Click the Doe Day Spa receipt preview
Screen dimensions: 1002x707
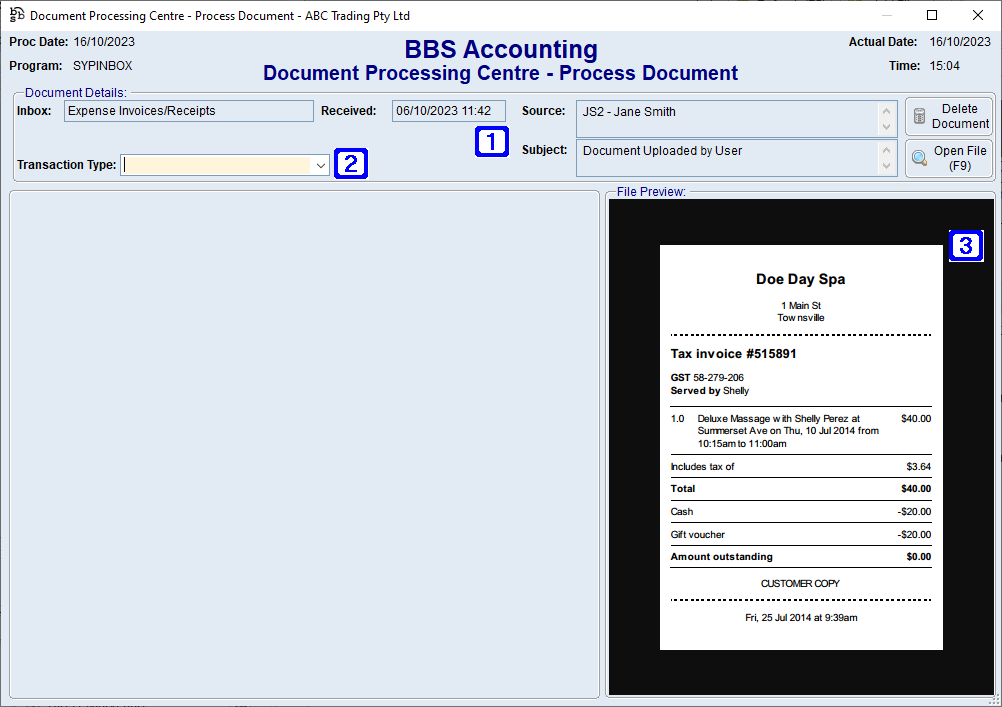point(800,447)
